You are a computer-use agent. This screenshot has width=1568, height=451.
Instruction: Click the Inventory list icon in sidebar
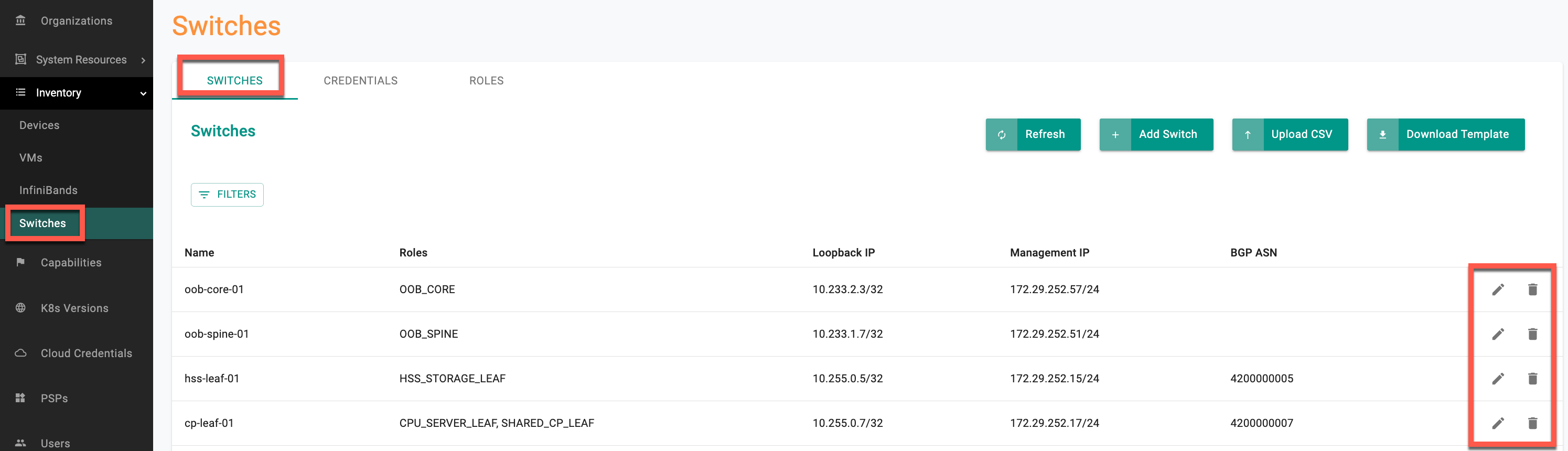click(x=20, y=92)
